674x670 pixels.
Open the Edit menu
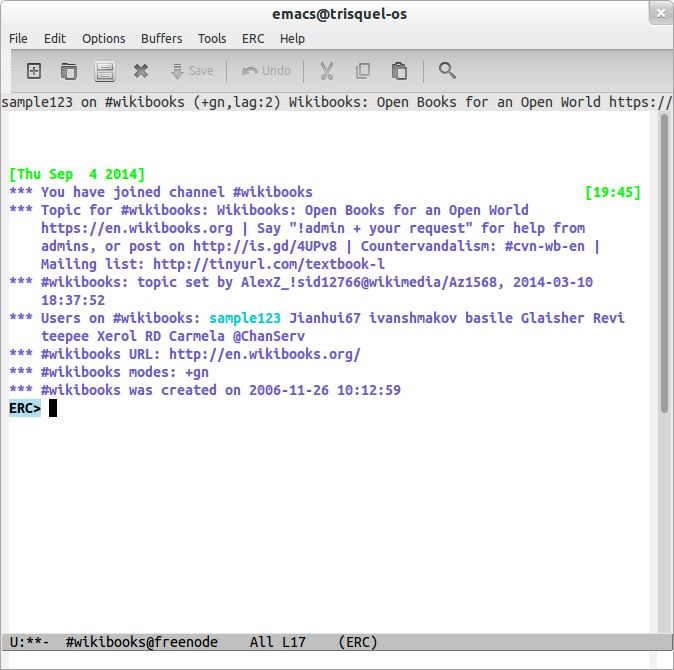coord(55,38)
